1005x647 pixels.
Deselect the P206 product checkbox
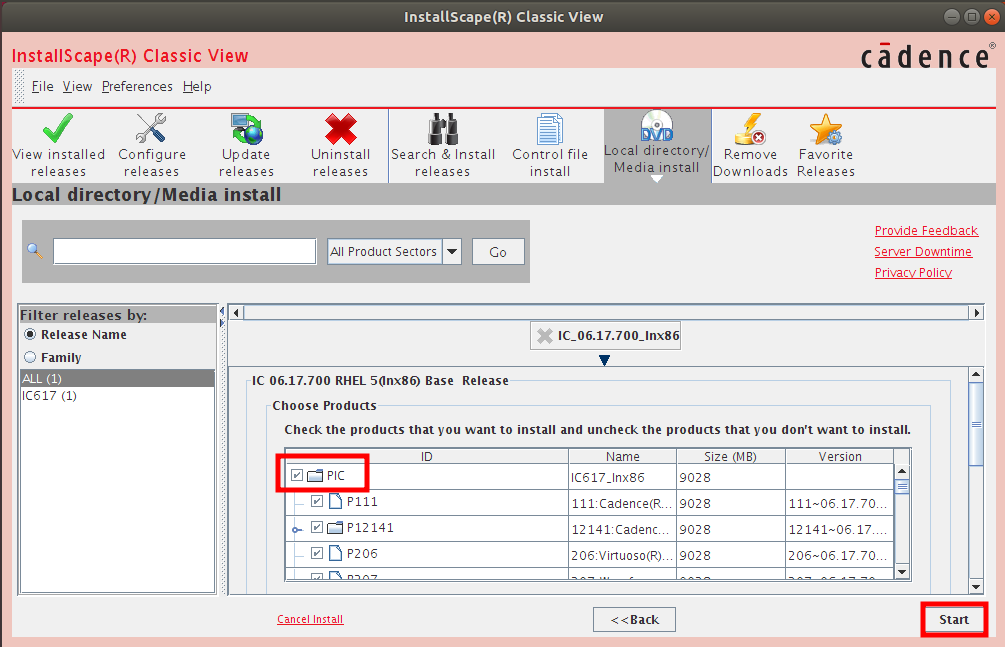coord(317,553)
